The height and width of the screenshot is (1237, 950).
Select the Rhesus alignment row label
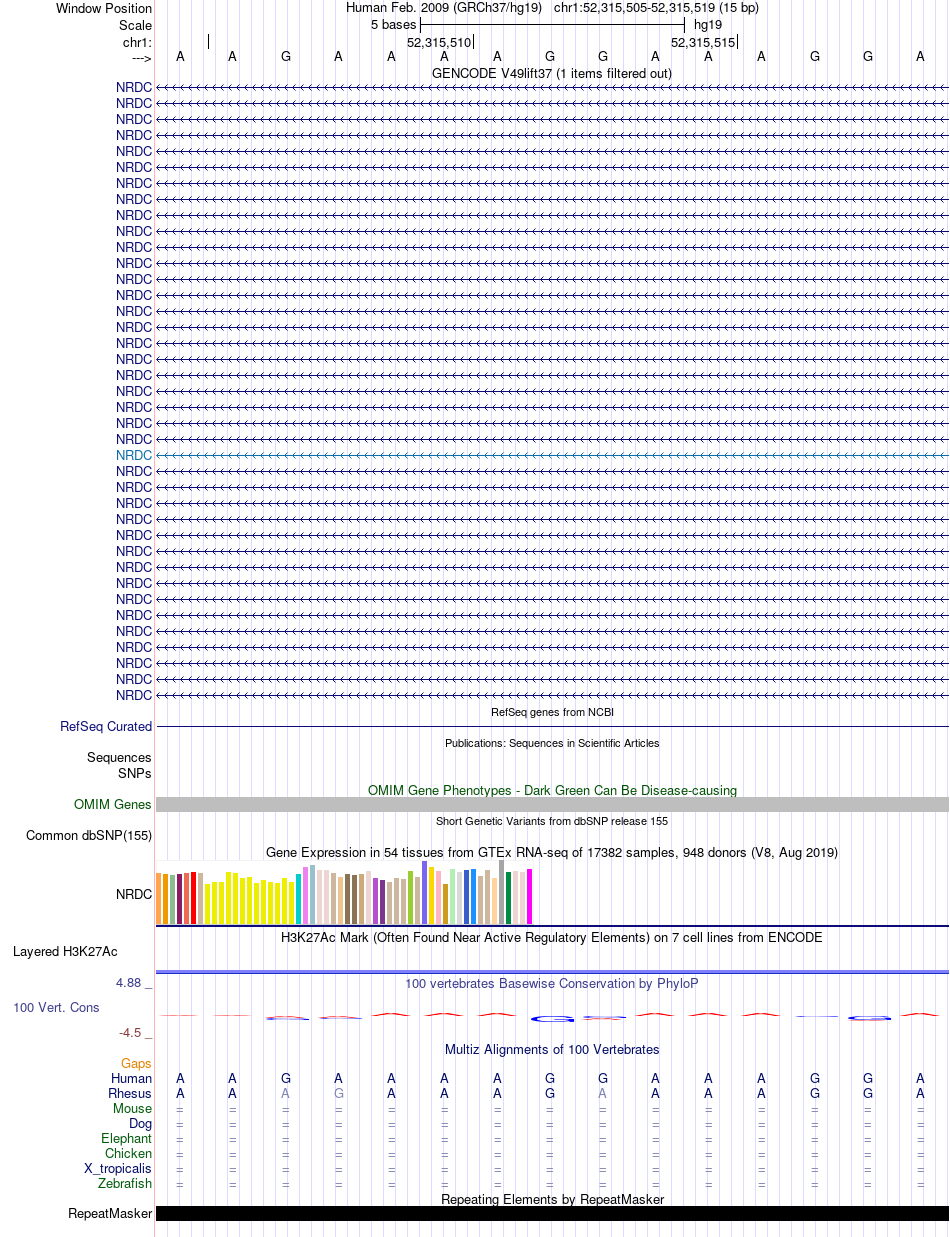click(x=130, y=1094)
